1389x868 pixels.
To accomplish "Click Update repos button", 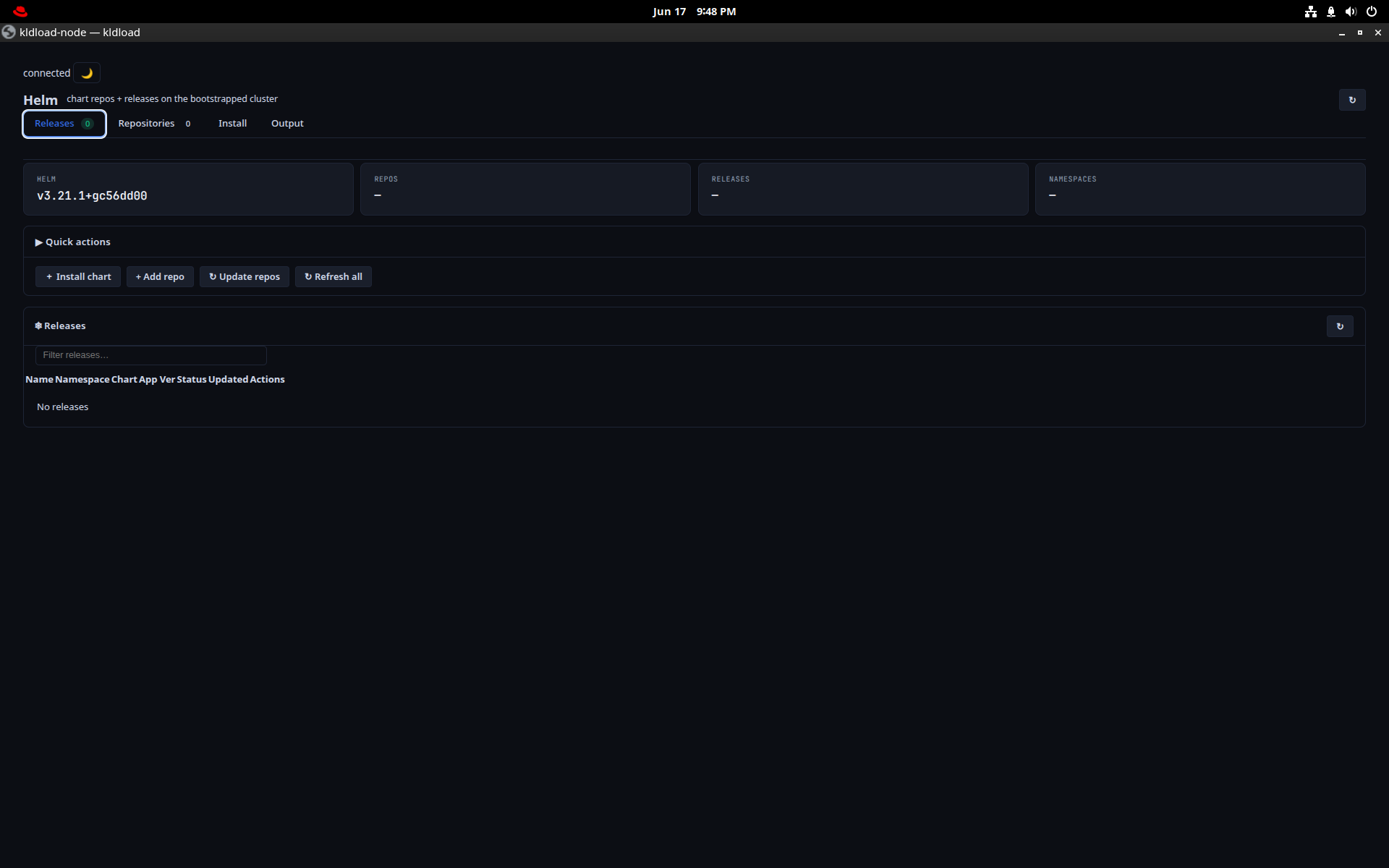I will [245, 277].
